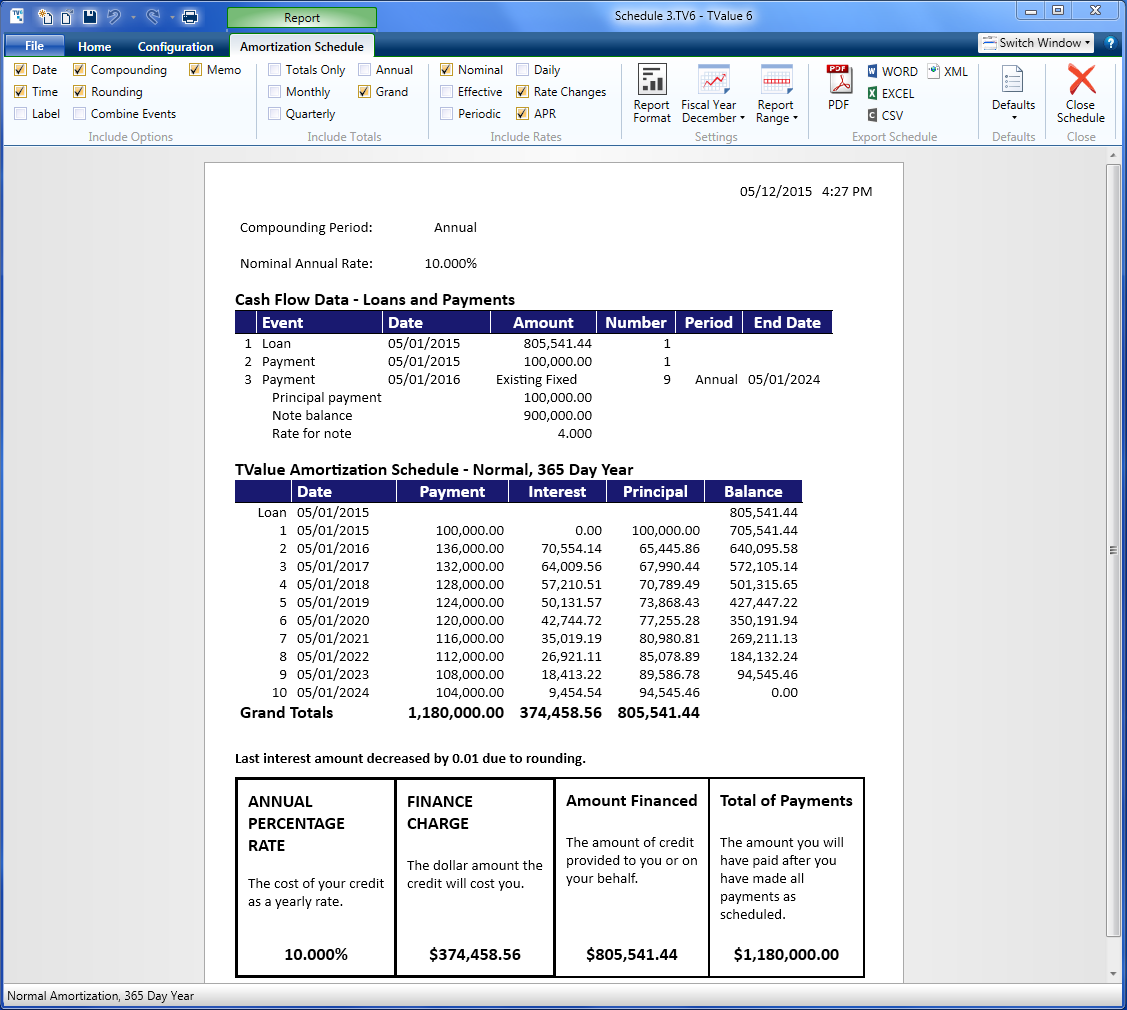1127x1010 pixels.
Task: Click status bar text 'Normal Amortization, 365 Day Year'
Action: [x=101, y=996]
